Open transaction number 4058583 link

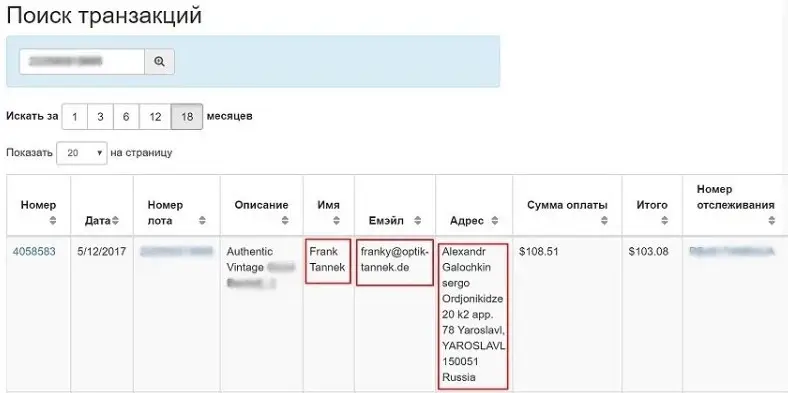(x=34, y=251)
